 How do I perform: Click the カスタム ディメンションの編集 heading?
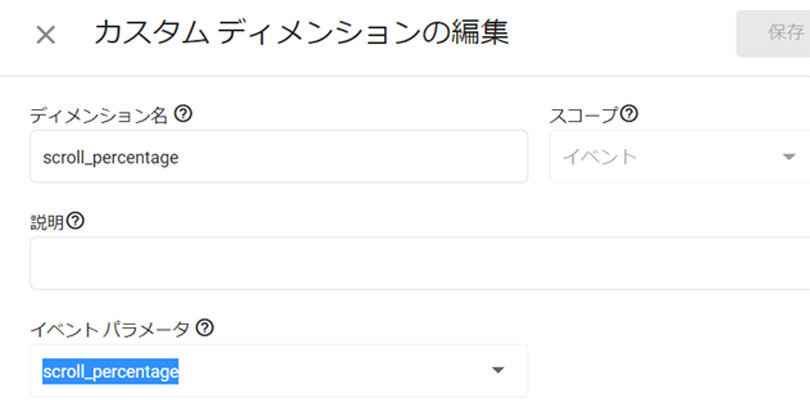coord(302,33)
